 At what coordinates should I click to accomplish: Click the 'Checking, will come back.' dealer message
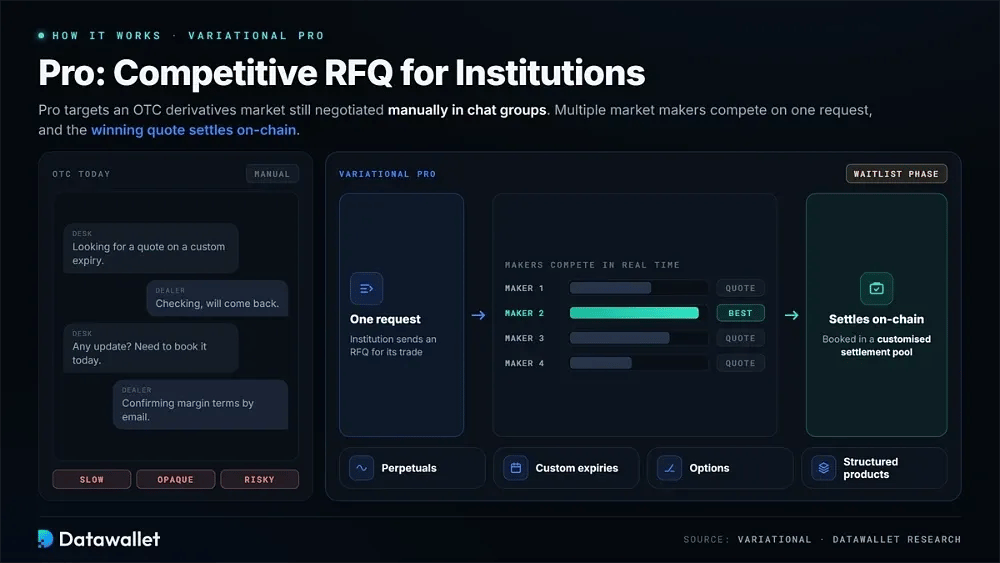pyautogui.click(x=217, y=298)
